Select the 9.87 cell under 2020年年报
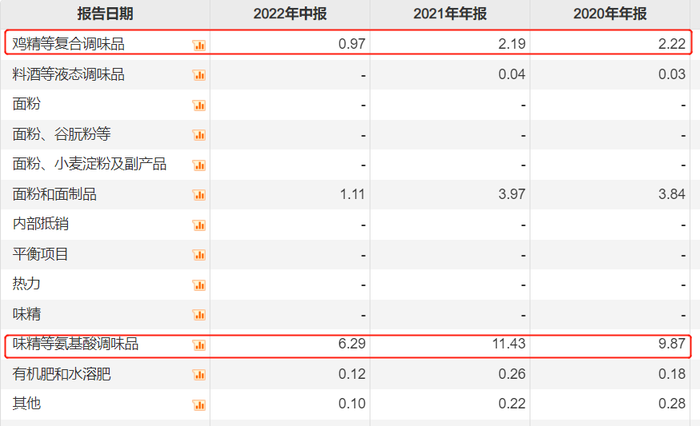Viewport: 700px width, 426px height. click(x=671, y=344)
